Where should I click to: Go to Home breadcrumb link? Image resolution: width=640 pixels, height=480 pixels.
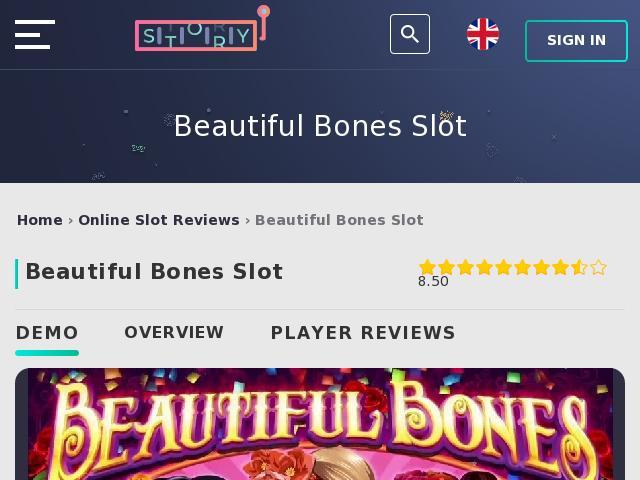click(x=40, y=220)
